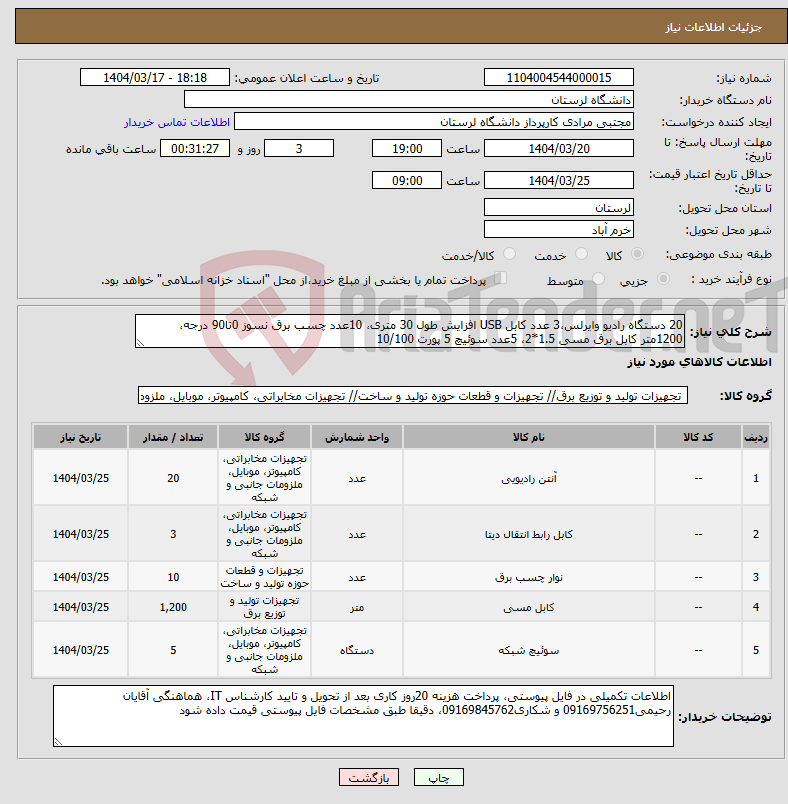Click the سوئیچ شبکه item name
This screenshot has width=788, height=804.
pos(529,650)
